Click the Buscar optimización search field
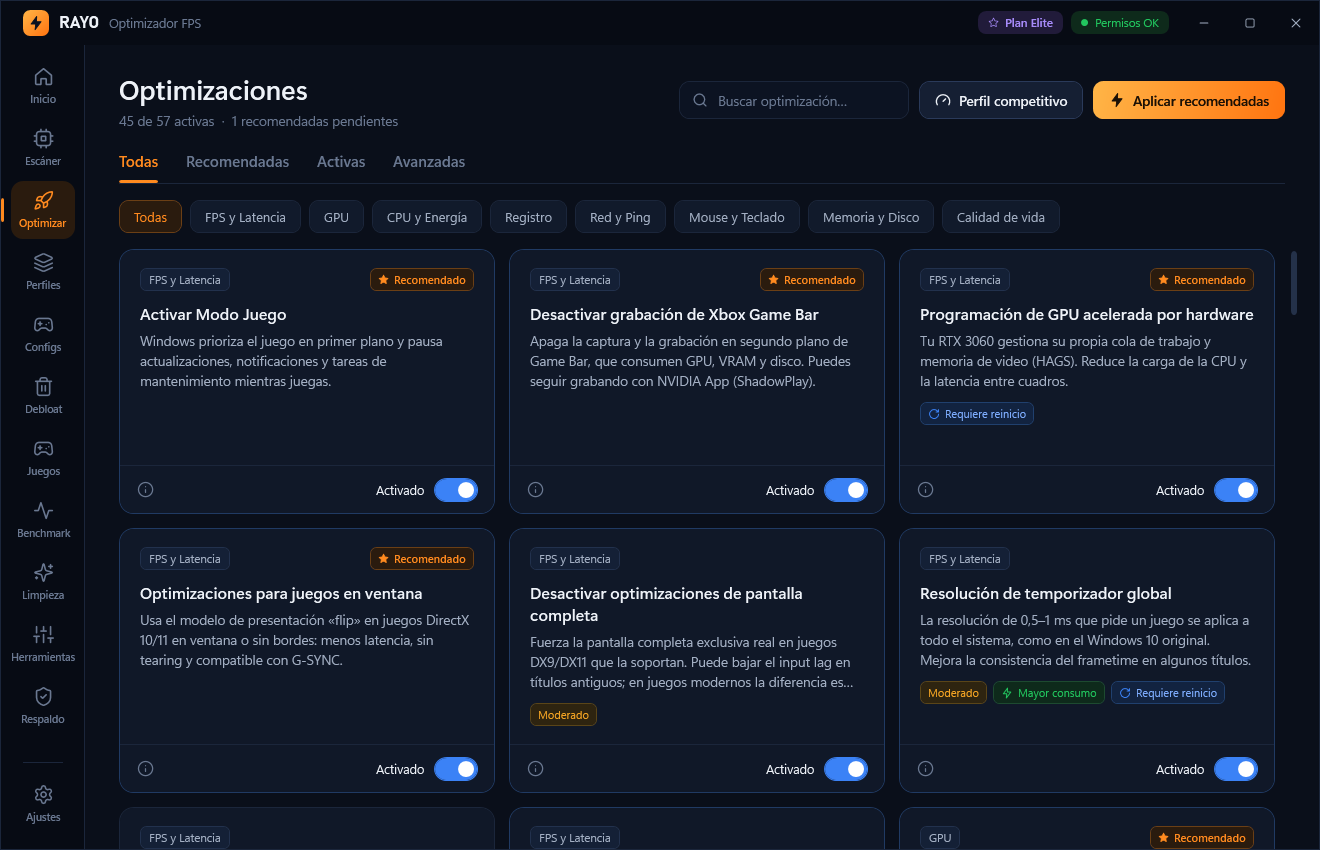The height and width of the screenshot is (850, 1320). 794,100
